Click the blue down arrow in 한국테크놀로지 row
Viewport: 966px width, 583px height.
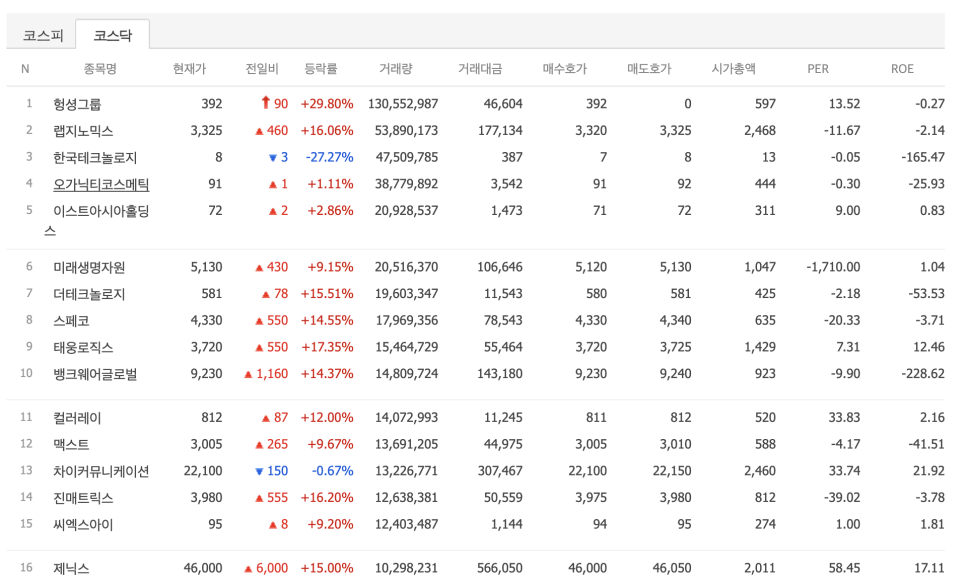272,158
